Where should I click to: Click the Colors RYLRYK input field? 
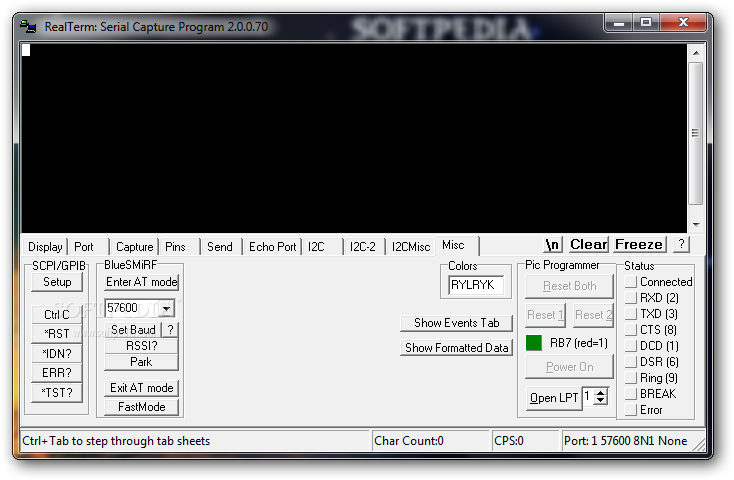click(x=476, y=285)
